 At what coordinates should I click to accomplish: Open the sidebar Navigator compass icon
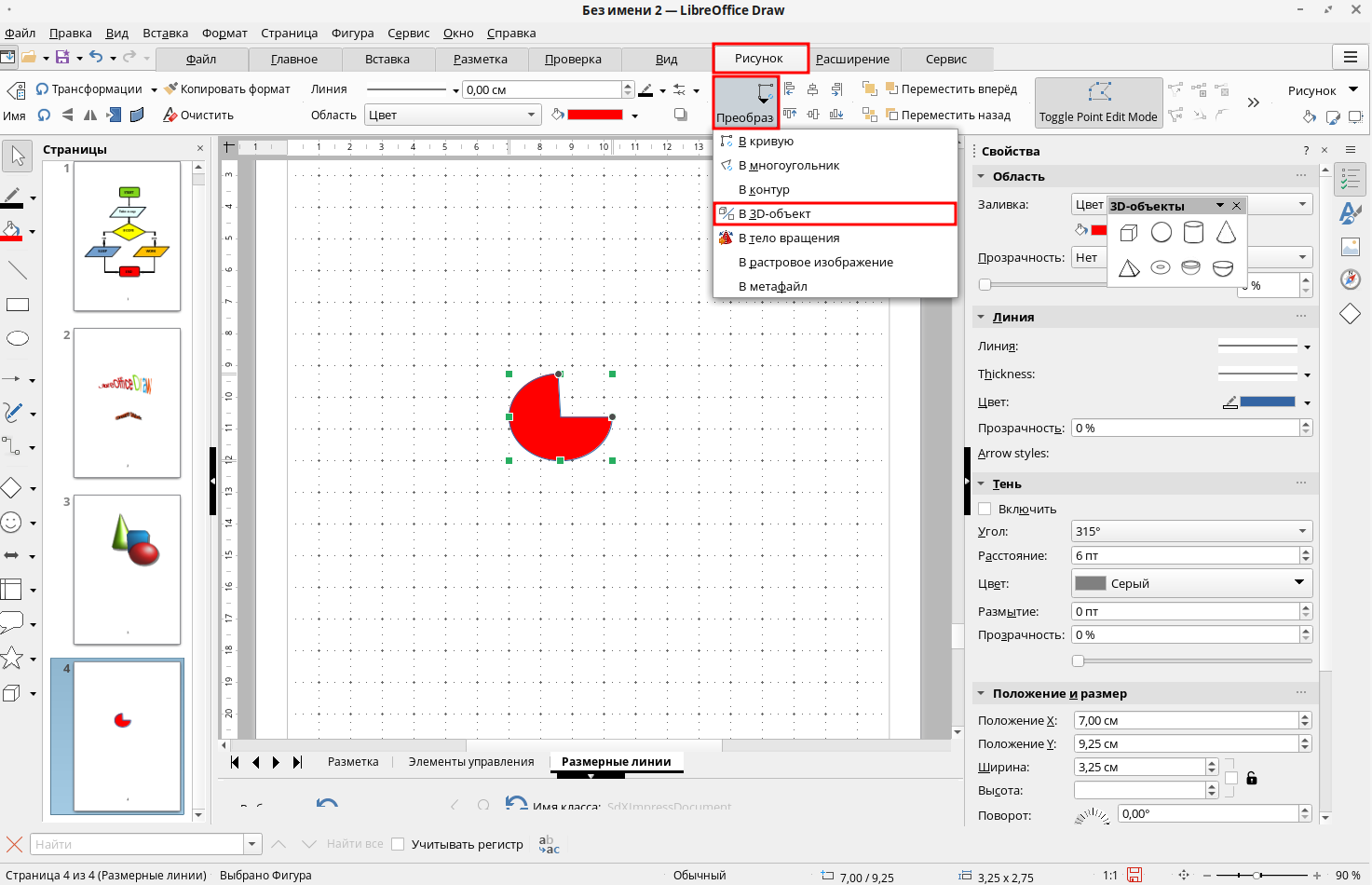coord(1350,279)
